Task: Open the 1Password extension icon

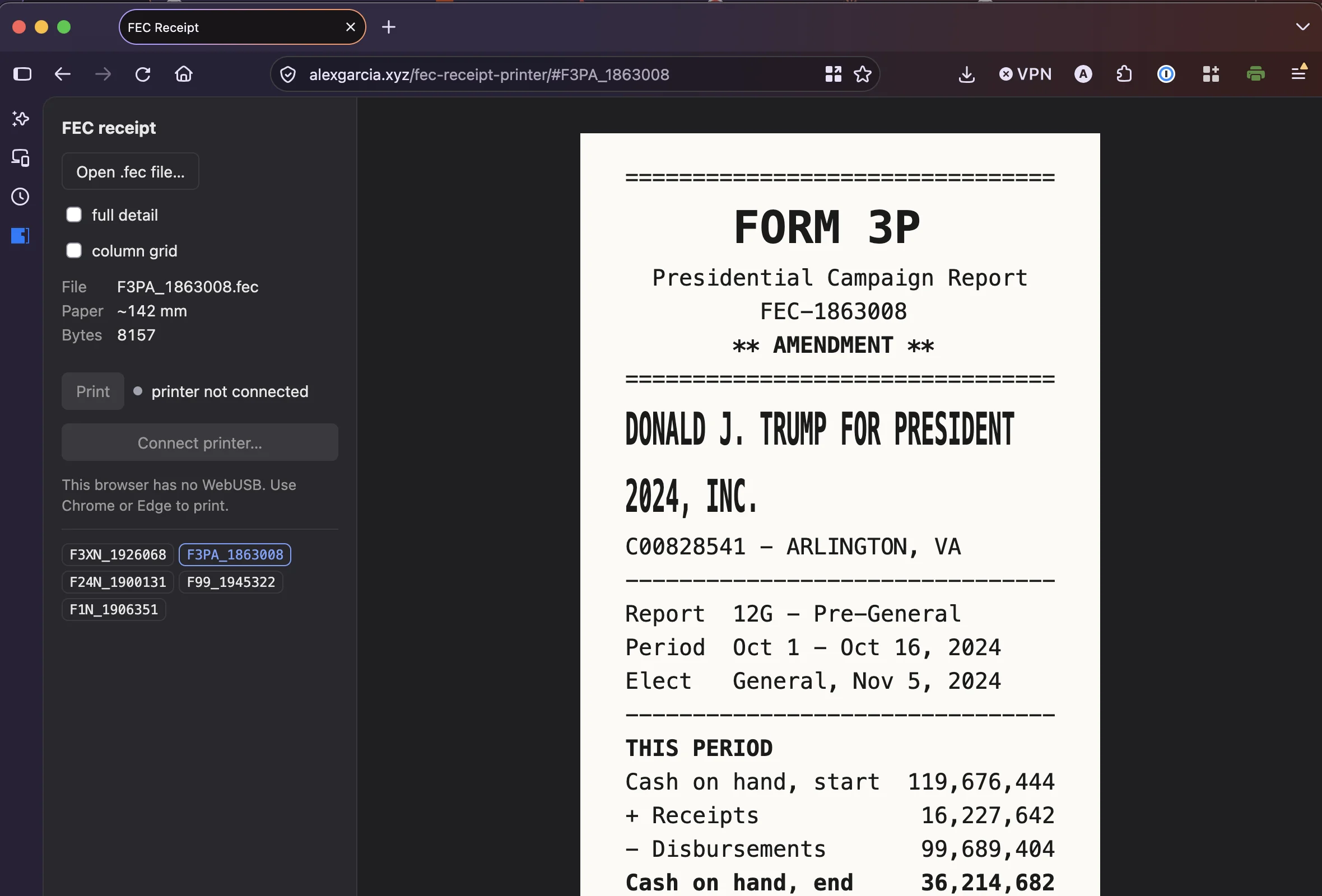Action: 1166,74
